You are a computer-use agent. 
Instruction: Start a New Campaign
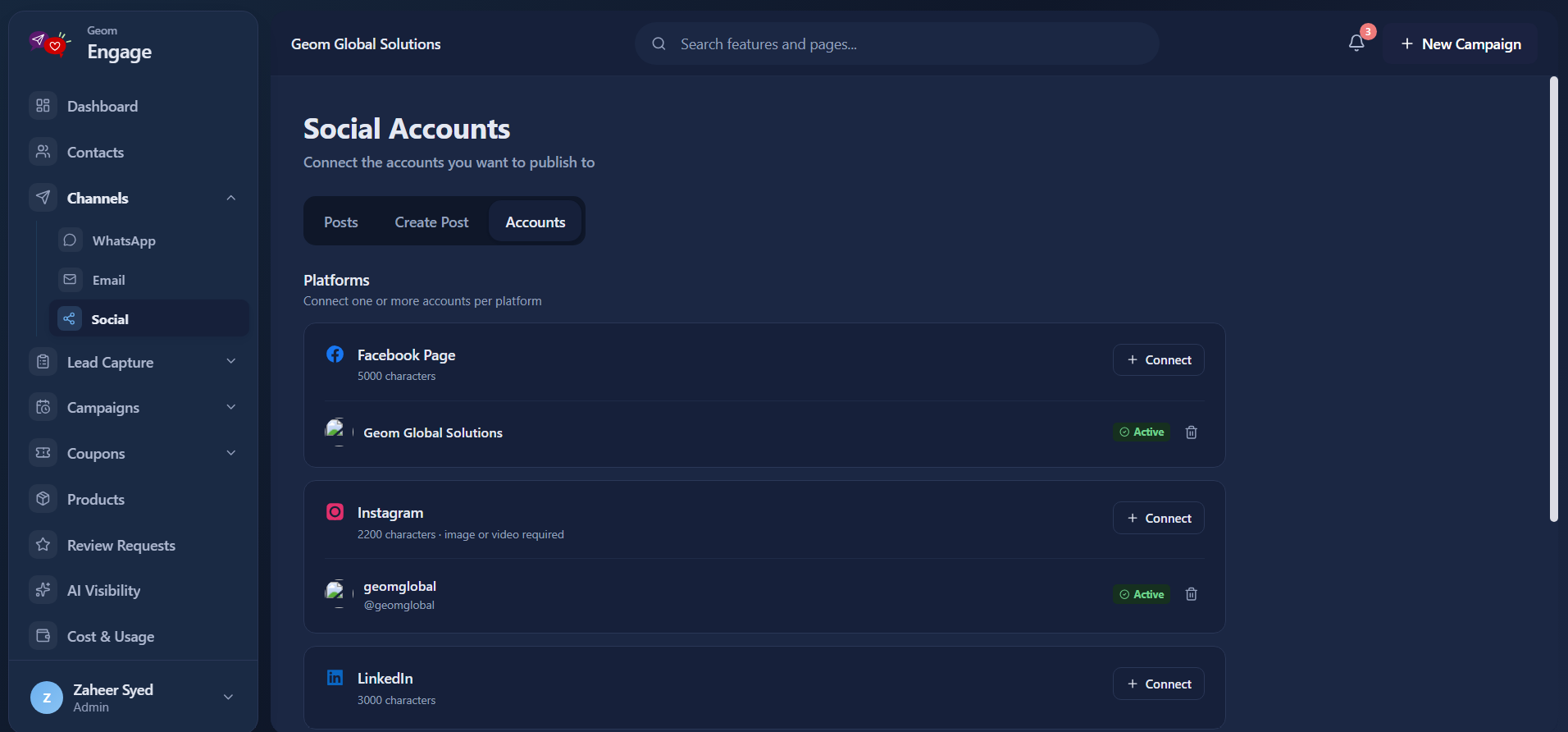pos(1461,43)
